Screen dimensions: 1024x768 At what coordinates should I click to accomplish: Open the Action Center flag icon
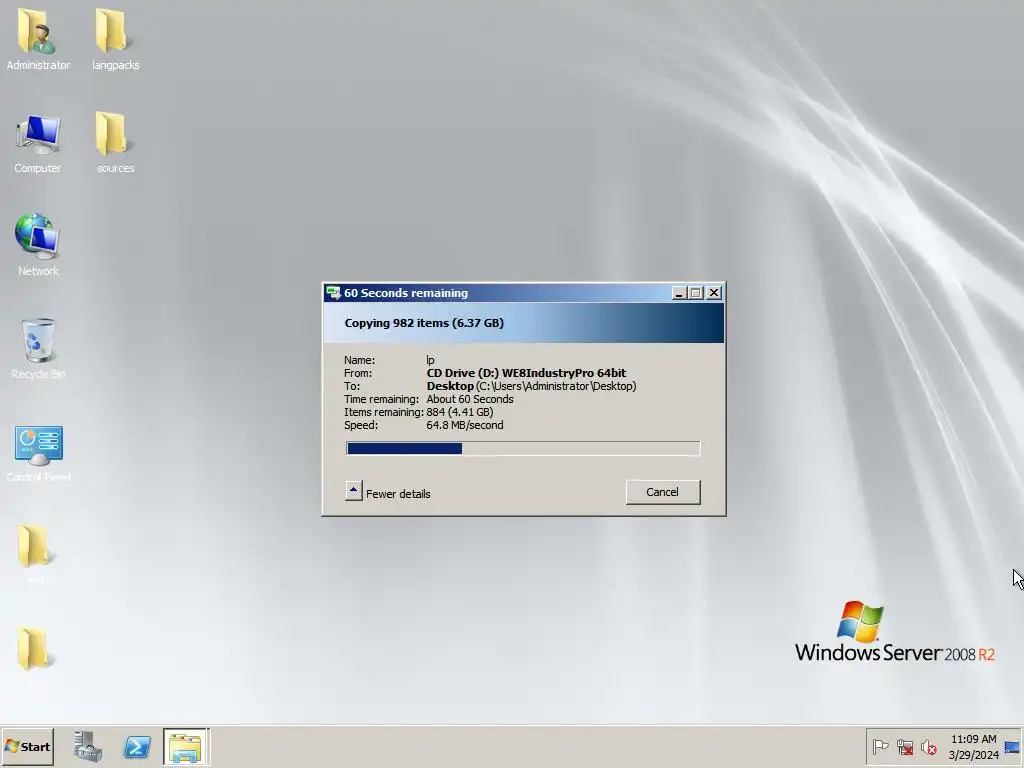click(880, 746)
